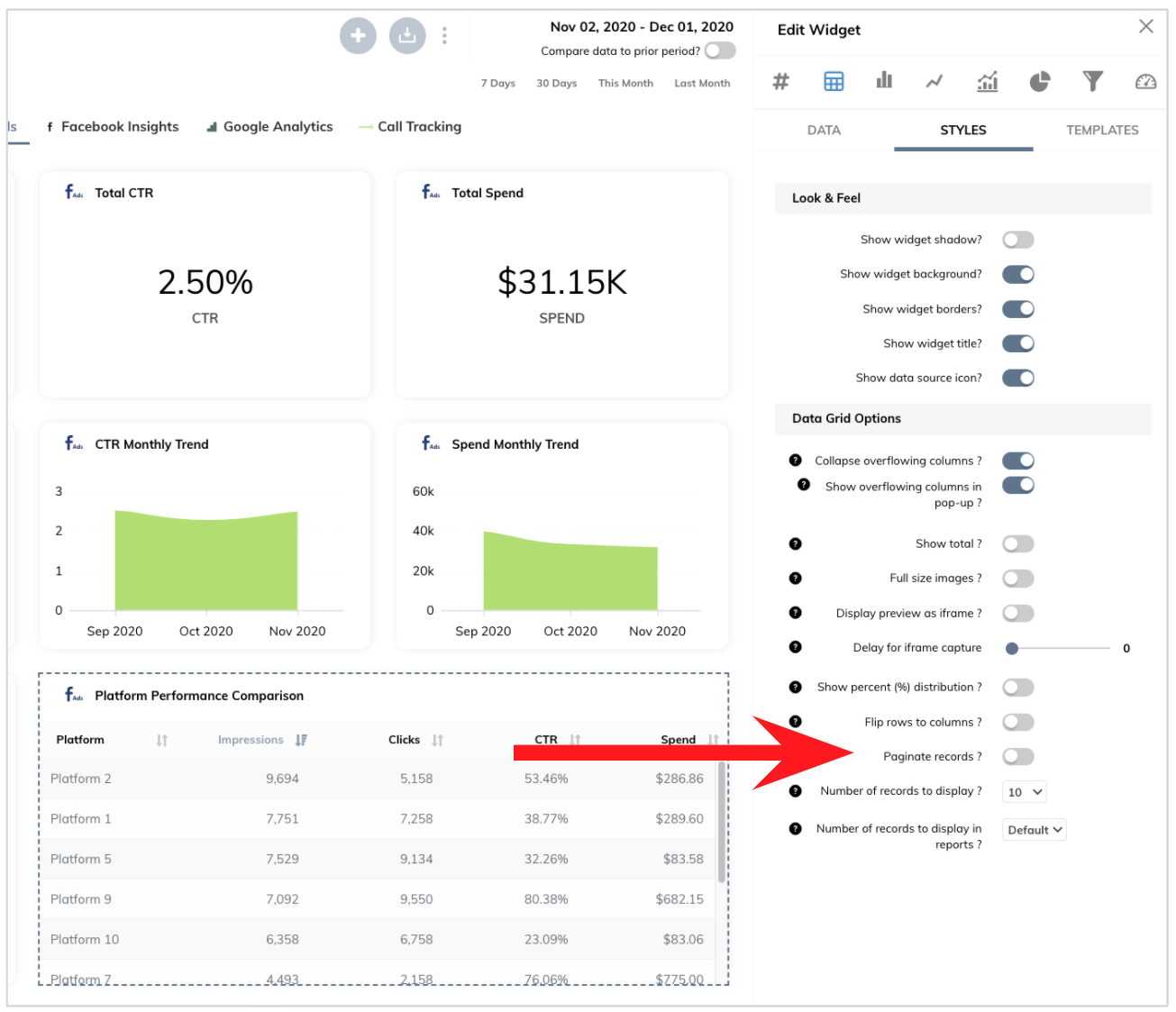This screenshot has width=1176, height=1012.
Task: Enable Show percent distribution toggle
Action: point(1018,688)
